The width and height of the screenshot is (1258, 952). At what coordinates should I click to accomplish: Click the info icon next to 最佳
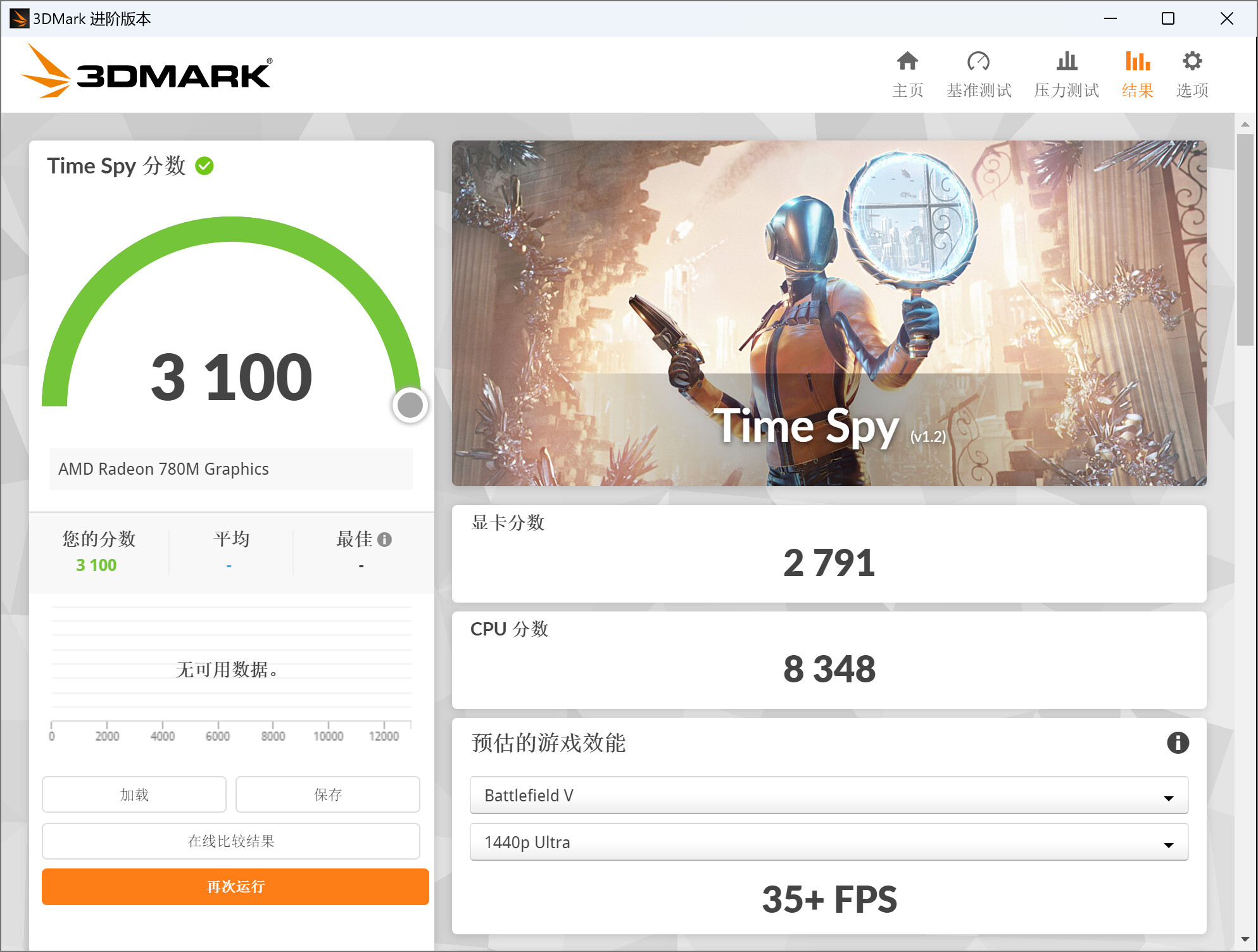[384, 539]
